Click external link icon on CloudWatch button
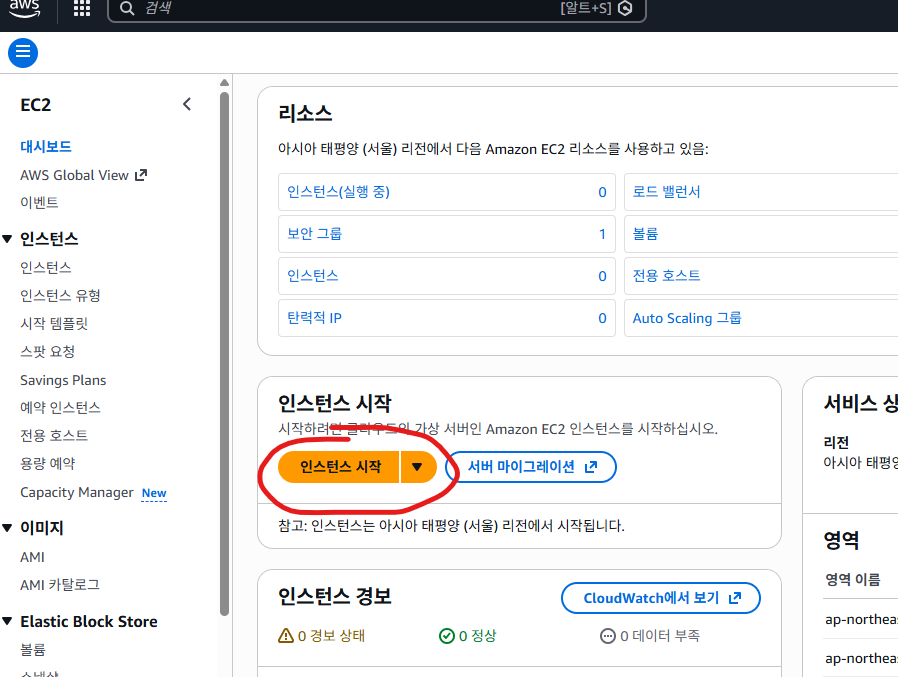Image resolution: width=898 pixels, height=677 pixels. coord(735,598)
